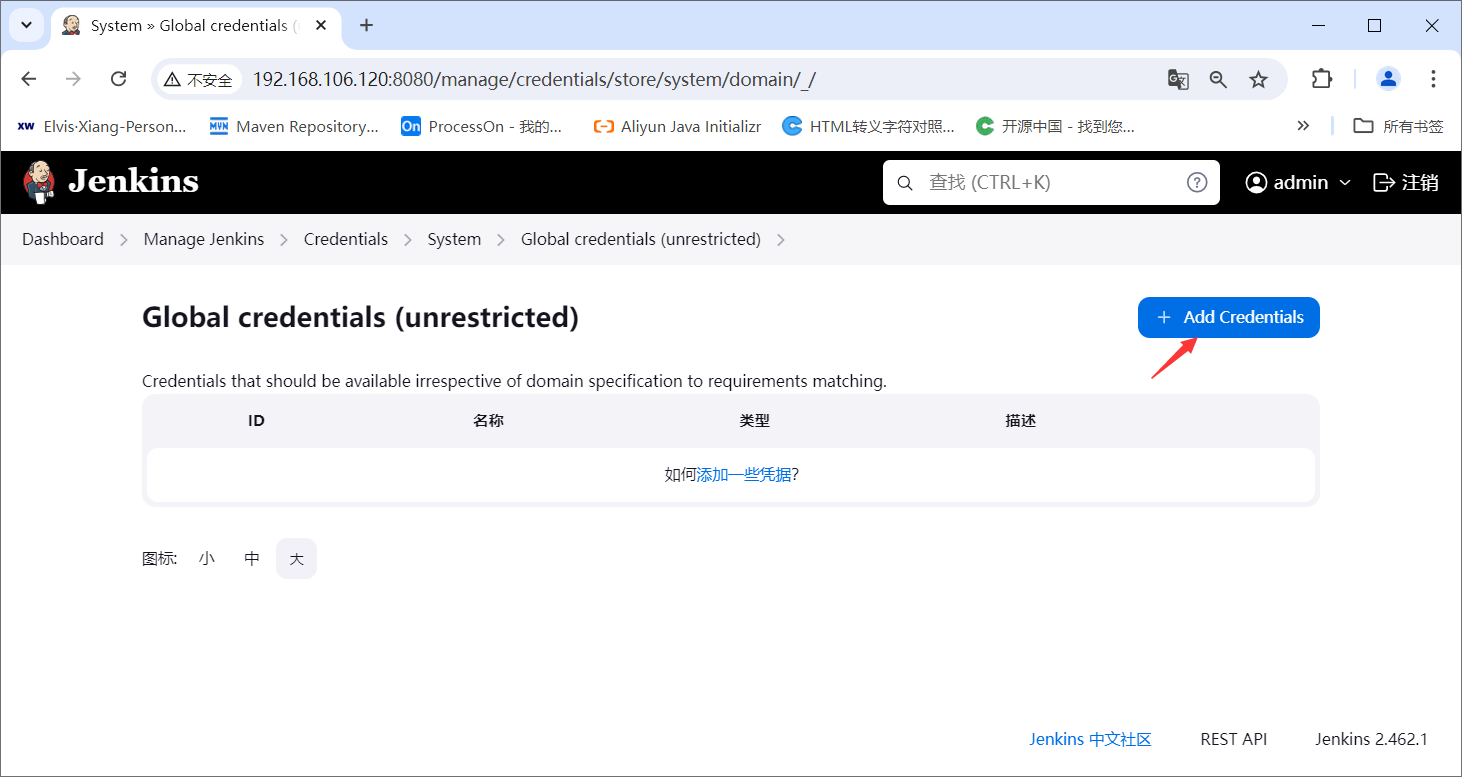Viewport: 1462px width, 777px height.
Task: Click the 查找 search input field
Action: click(1051, 182)
